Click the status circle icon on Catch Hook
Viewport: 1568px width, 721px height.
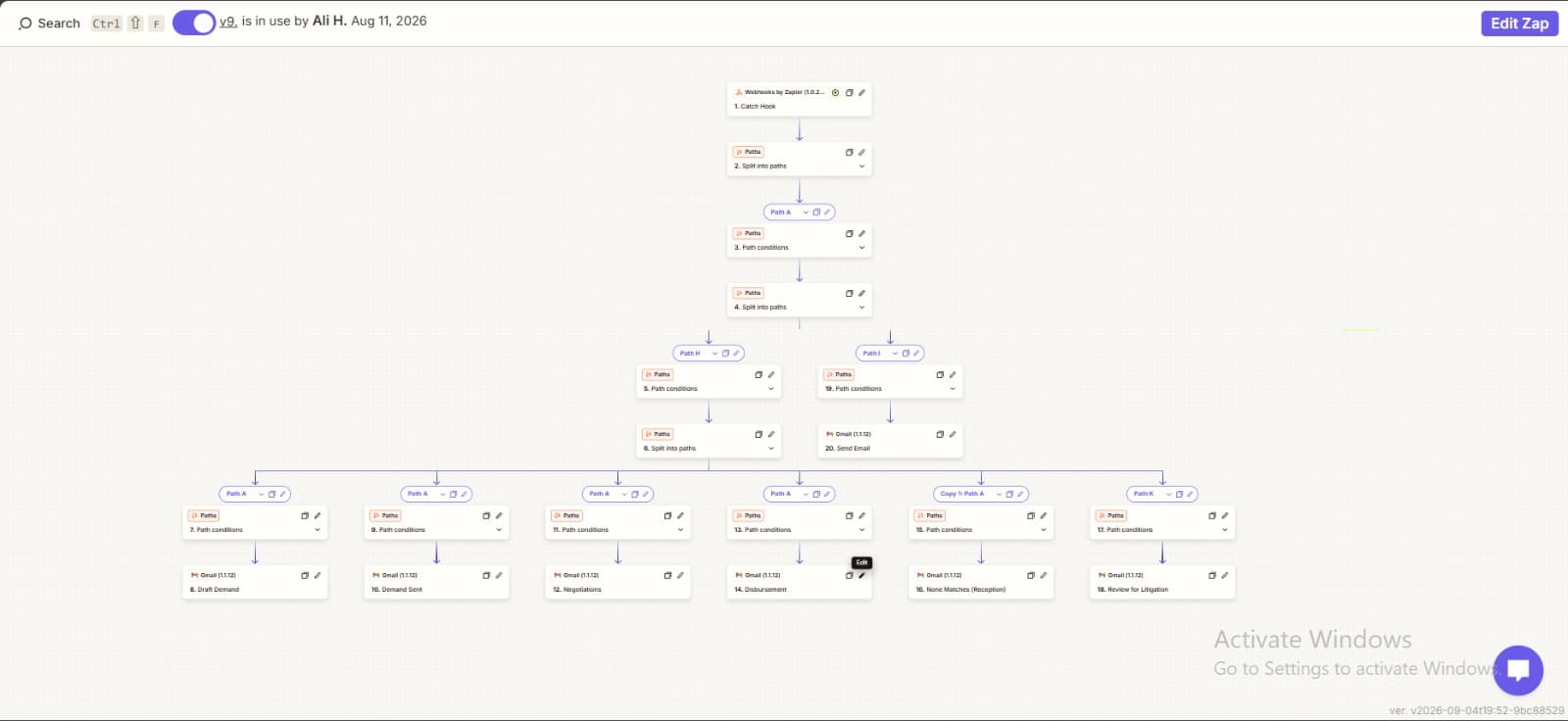click(x=836, y=93)
